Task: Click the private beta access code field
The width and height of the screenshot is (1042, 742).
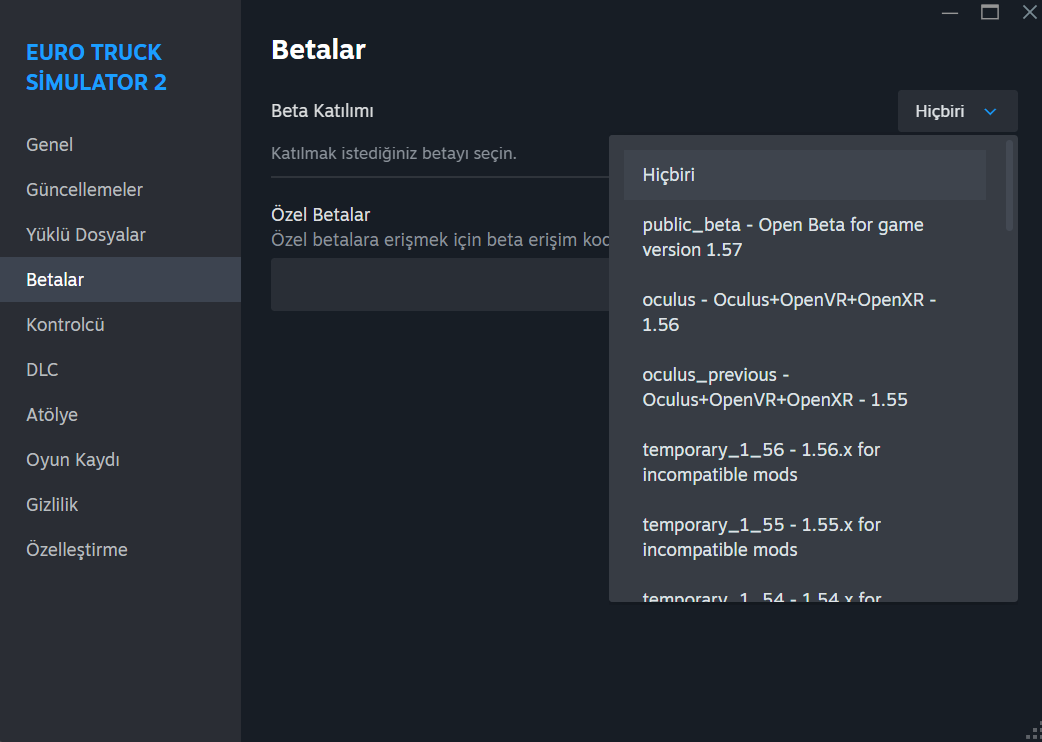Action: pos(440,284)
